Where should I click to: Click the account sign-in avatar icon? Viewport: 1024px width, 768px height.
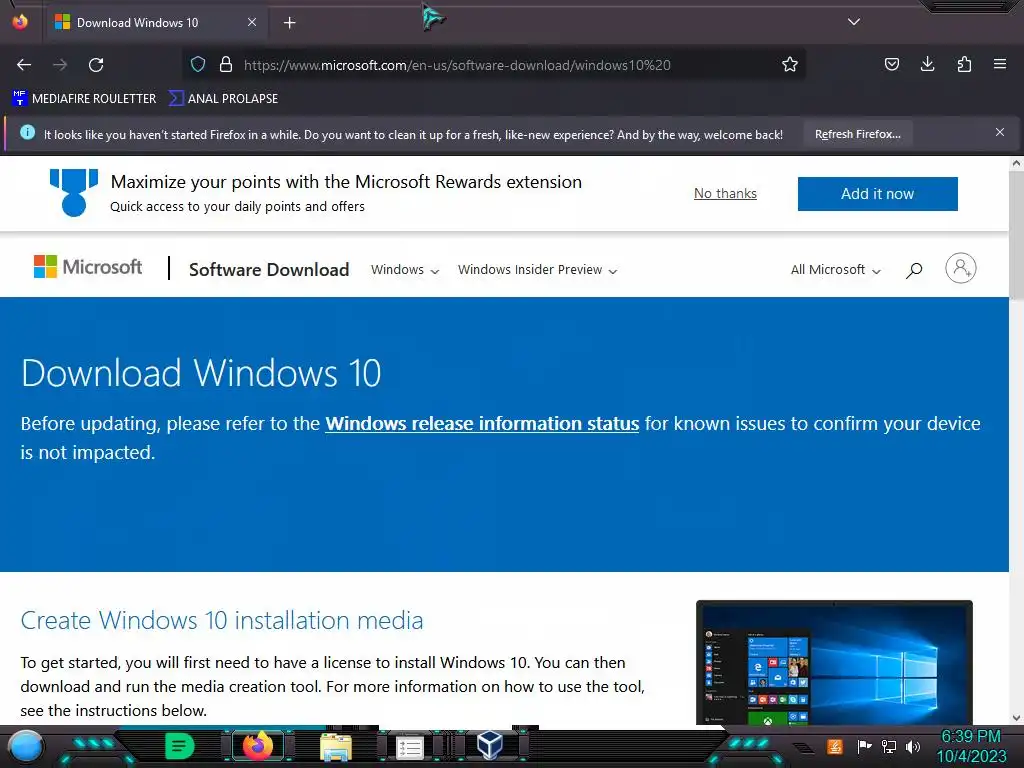(x=961, y=268)
